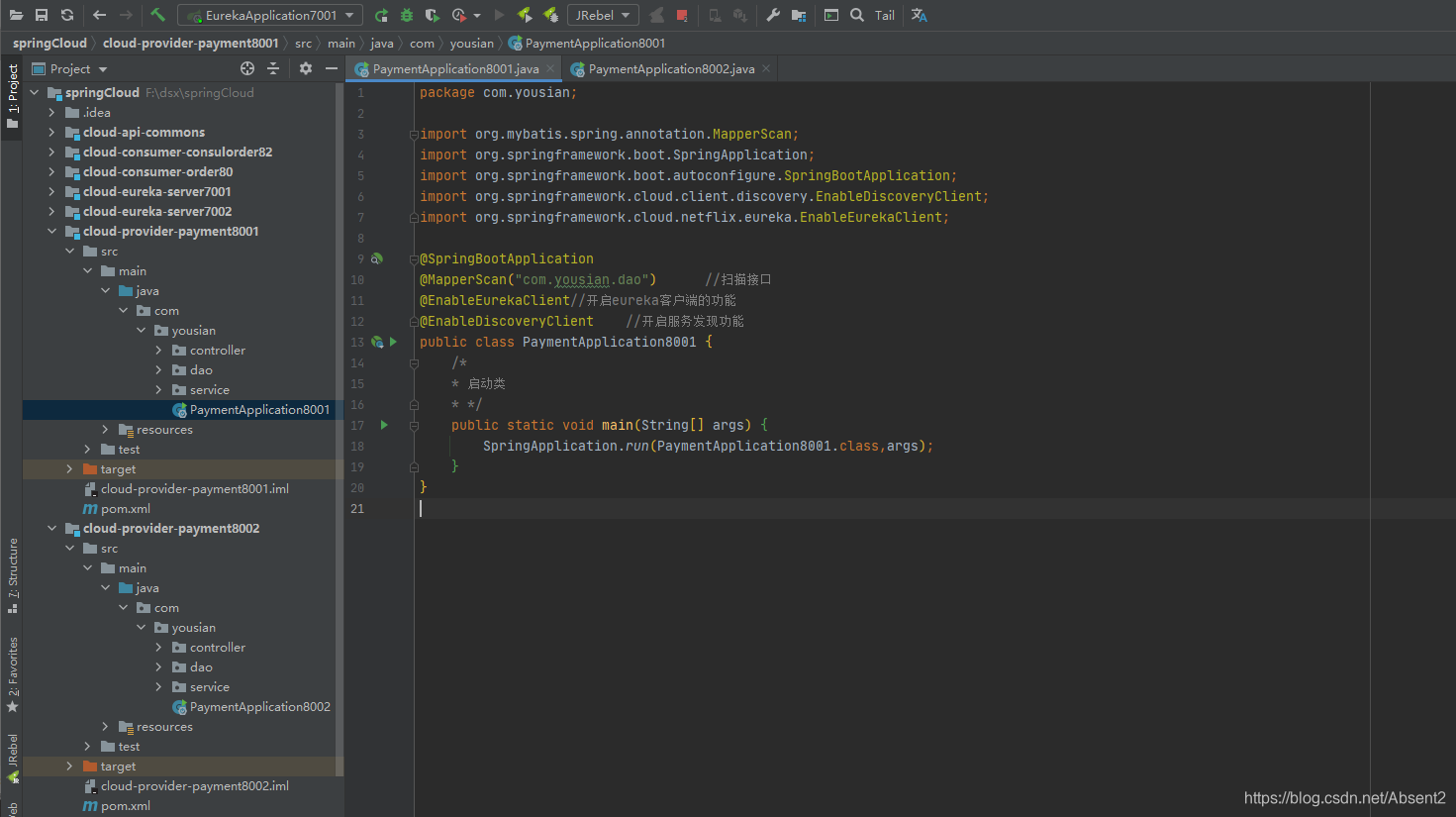
Task: Hide the Project panel with the minus icon
Action: click(332, 68)
